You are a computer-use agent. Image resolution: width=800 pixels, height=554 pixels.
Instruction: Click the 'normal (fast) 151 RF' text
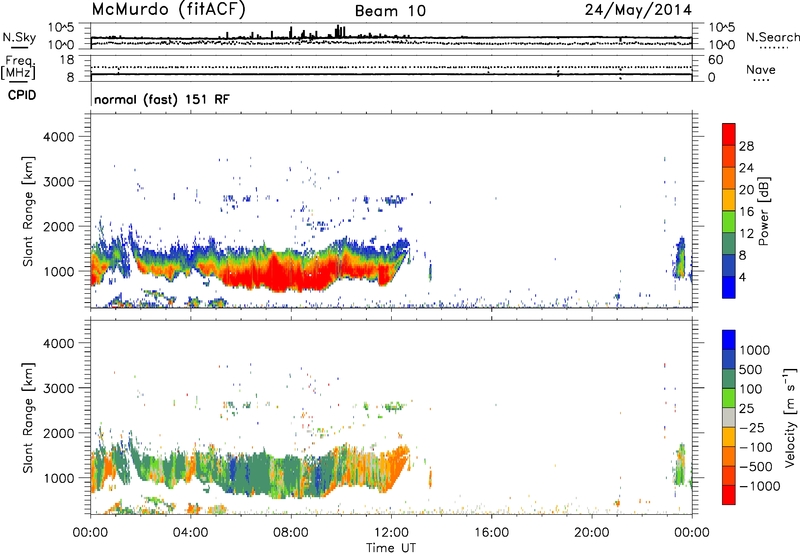coord(162,99)
